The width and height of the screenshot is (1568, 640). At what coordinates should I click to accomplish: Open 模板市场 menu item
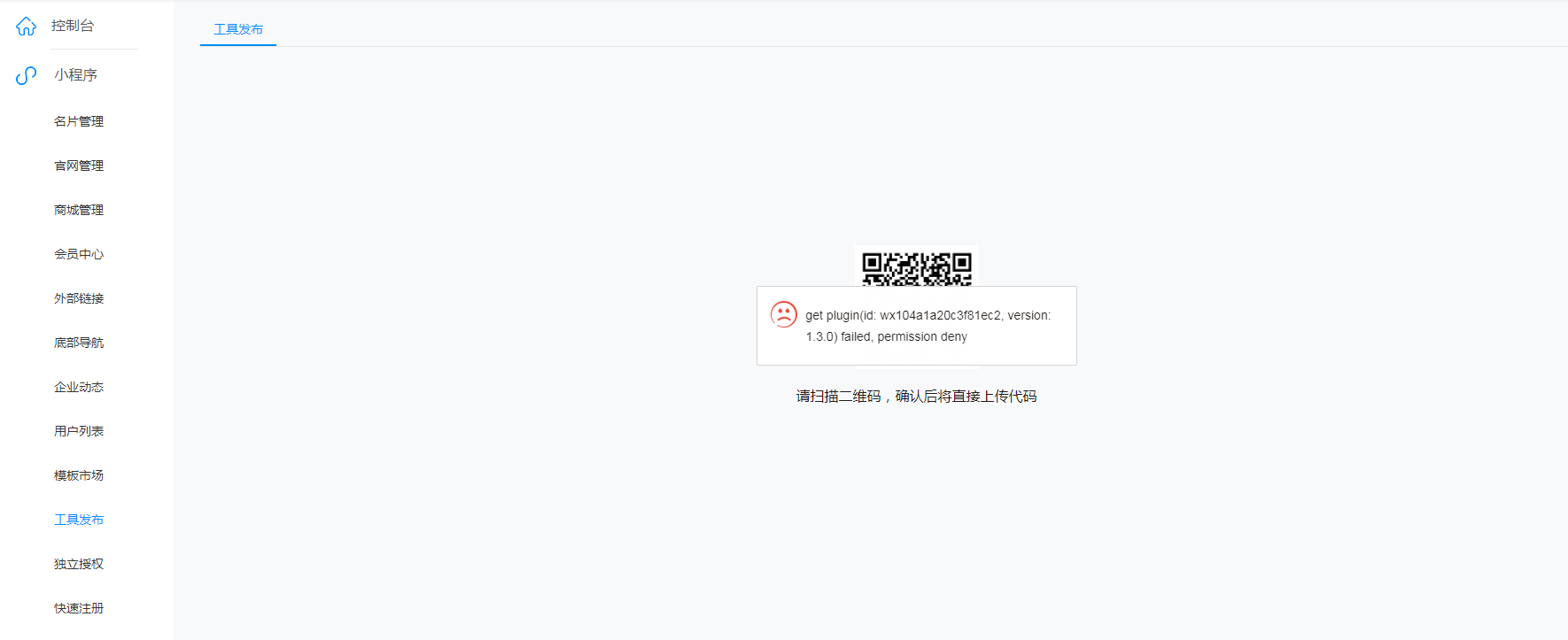coord(79,475)
